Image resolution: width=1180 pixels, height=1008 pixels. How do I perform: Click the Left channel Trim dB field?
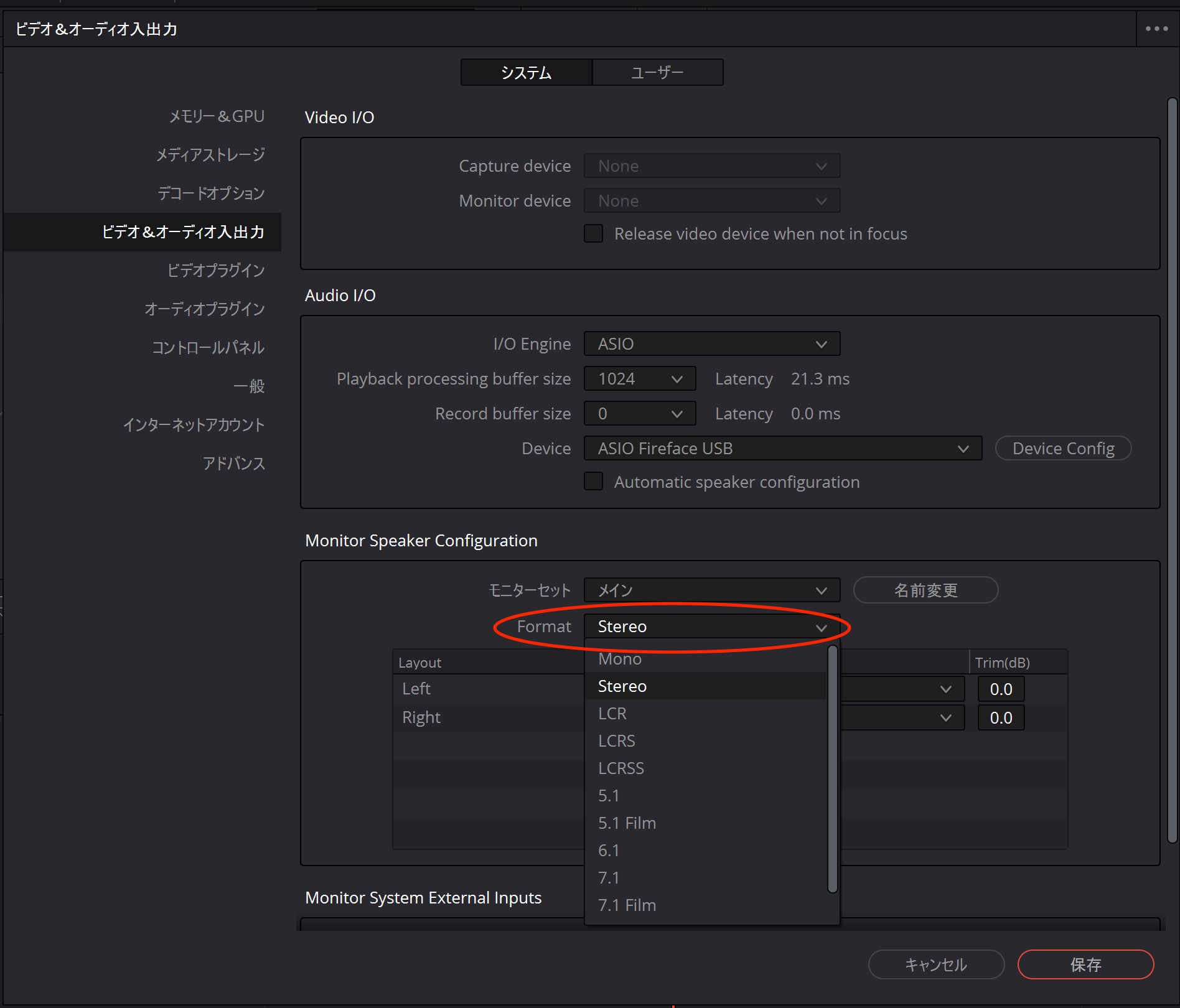click(x=1001, y=689)
